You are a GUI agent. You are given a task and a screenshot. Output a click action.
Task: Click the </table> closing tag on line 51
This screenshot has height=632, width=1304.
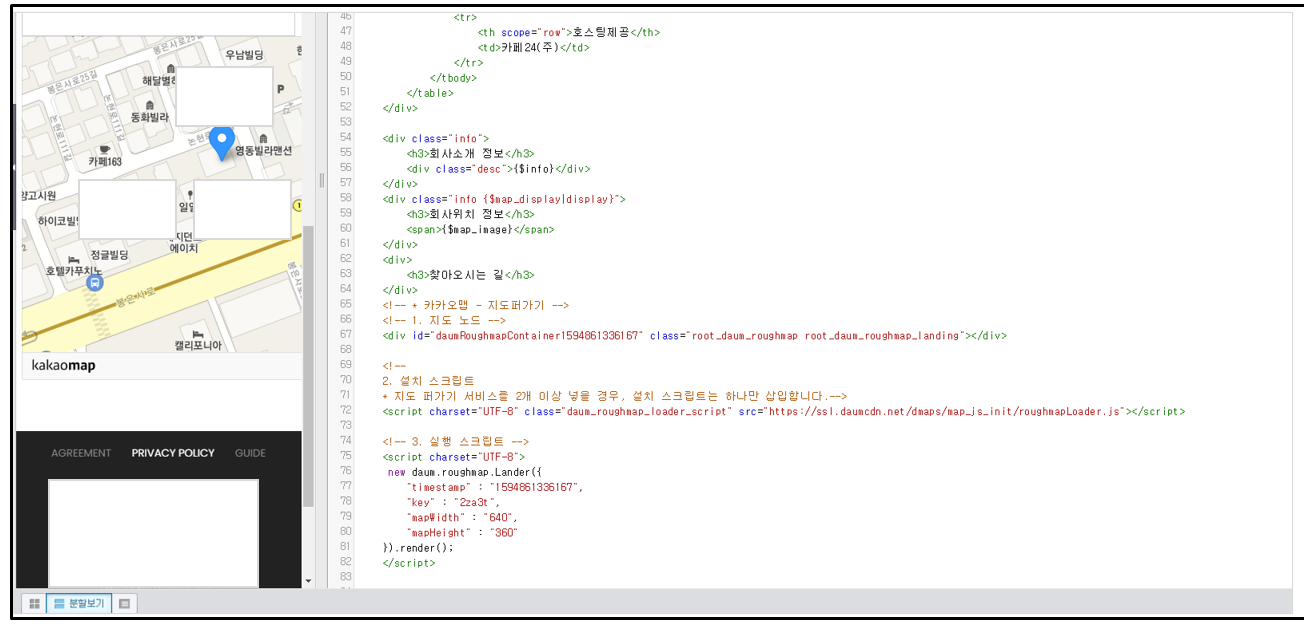pyautogui.click(x=430, y=93)
